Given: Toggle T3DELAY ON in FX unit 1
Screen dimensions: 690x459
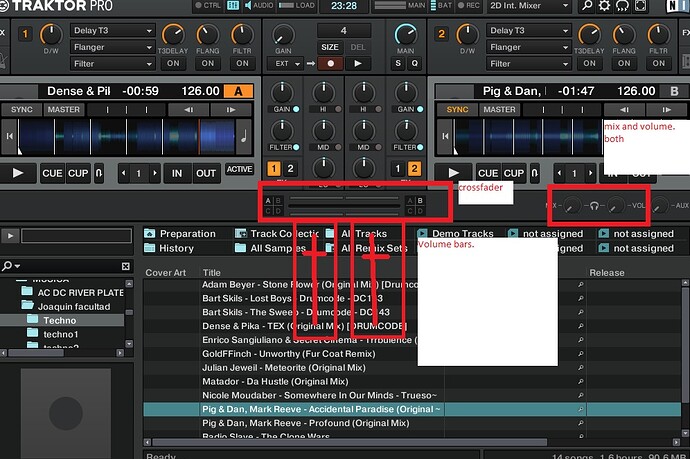Looking at the screenshot, I should [173, 63].
